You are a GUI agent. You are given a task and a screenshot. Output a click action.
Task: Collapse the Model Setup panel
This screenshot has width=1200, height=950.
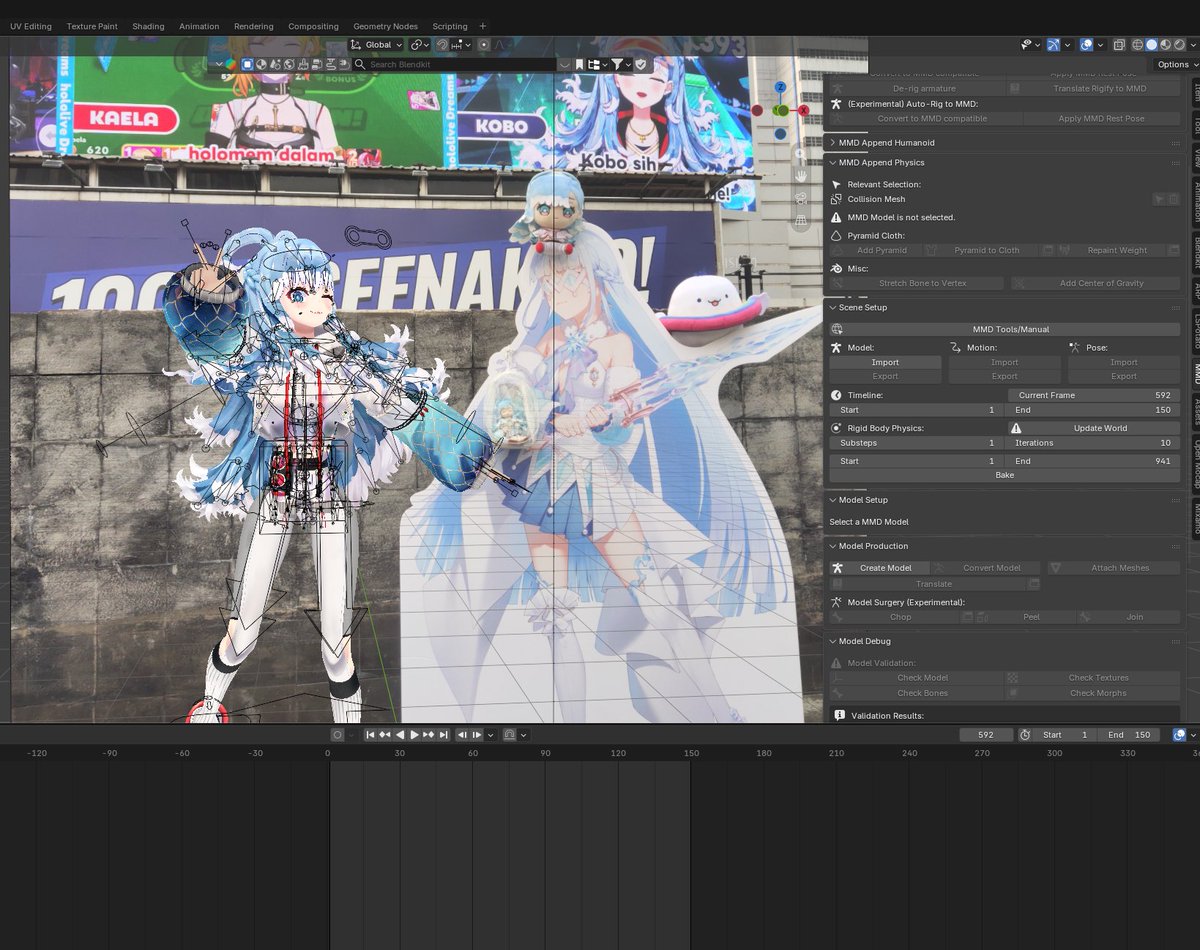click(x=863, y=499)
